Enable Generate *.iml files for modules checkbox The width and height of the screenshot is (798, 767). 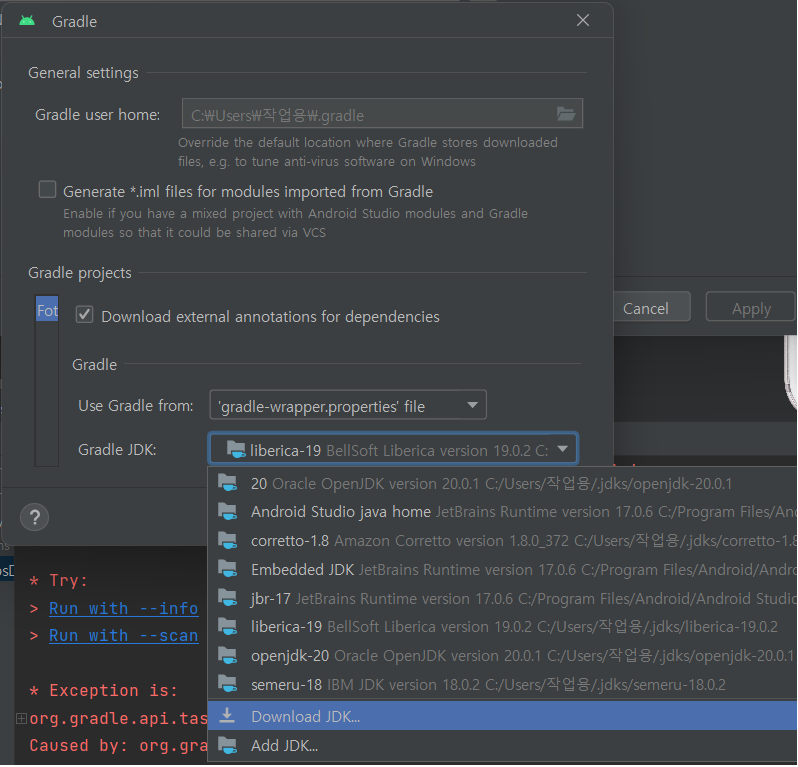pyautogui.click(x=47, y=190)
